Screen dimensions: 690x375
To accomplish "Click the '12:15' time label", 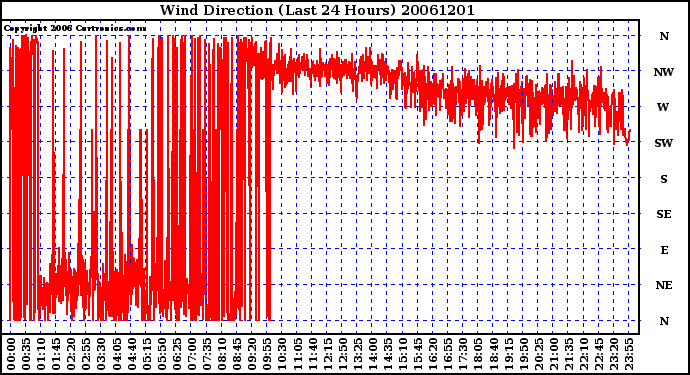I will 327,354.
